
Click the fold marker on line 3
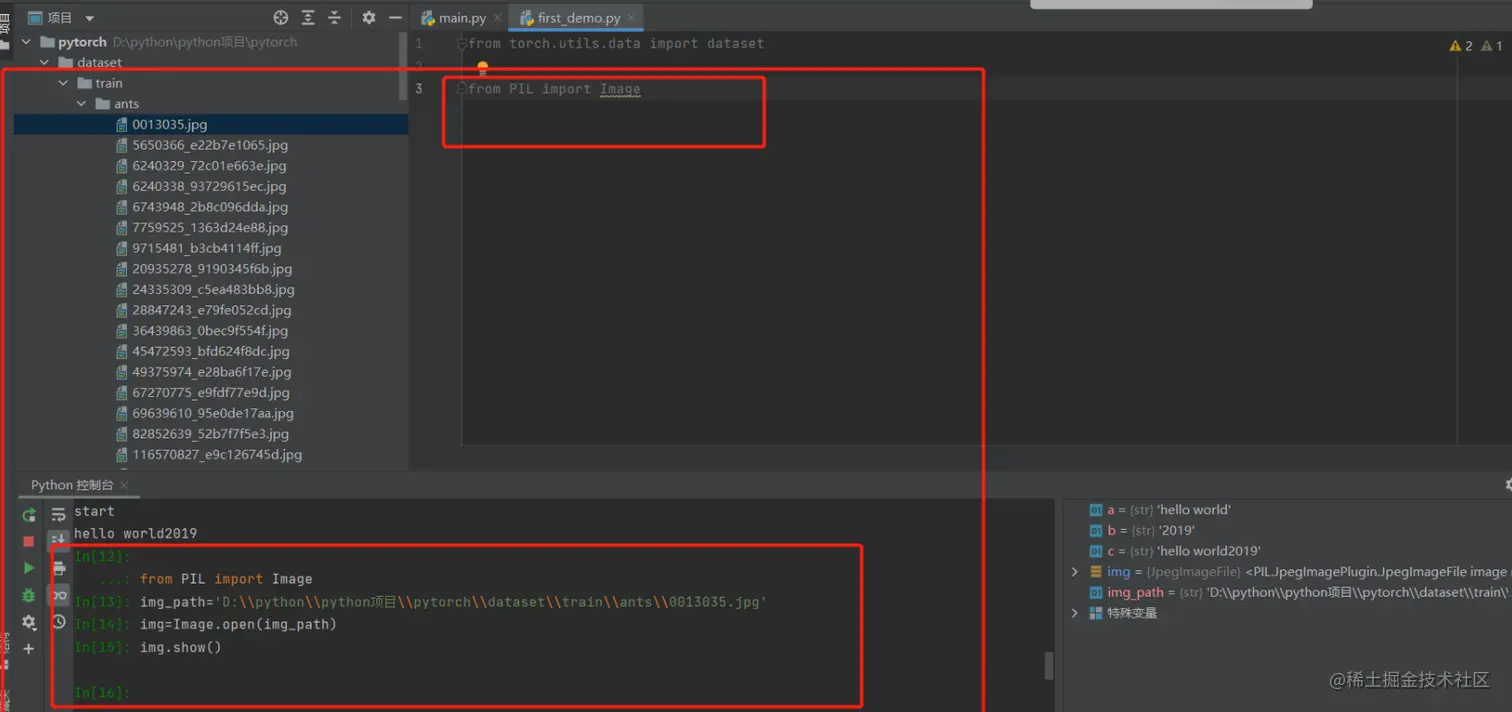click(462, 89)
